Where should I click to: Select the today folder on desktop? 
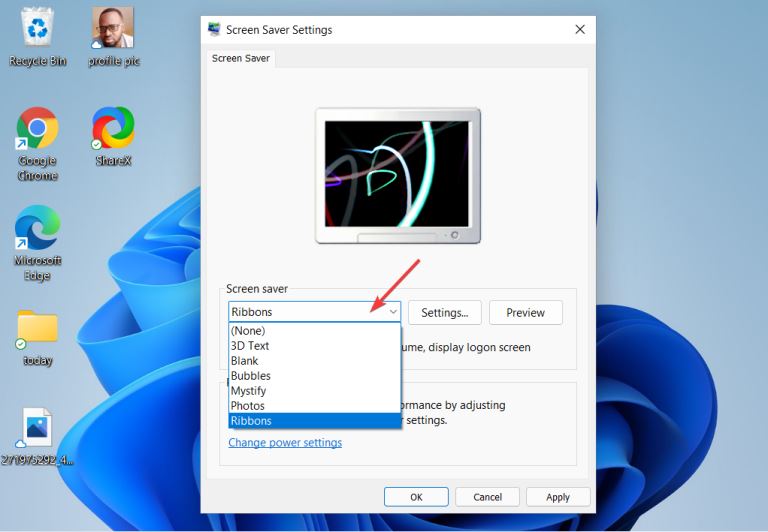(37, 338)
